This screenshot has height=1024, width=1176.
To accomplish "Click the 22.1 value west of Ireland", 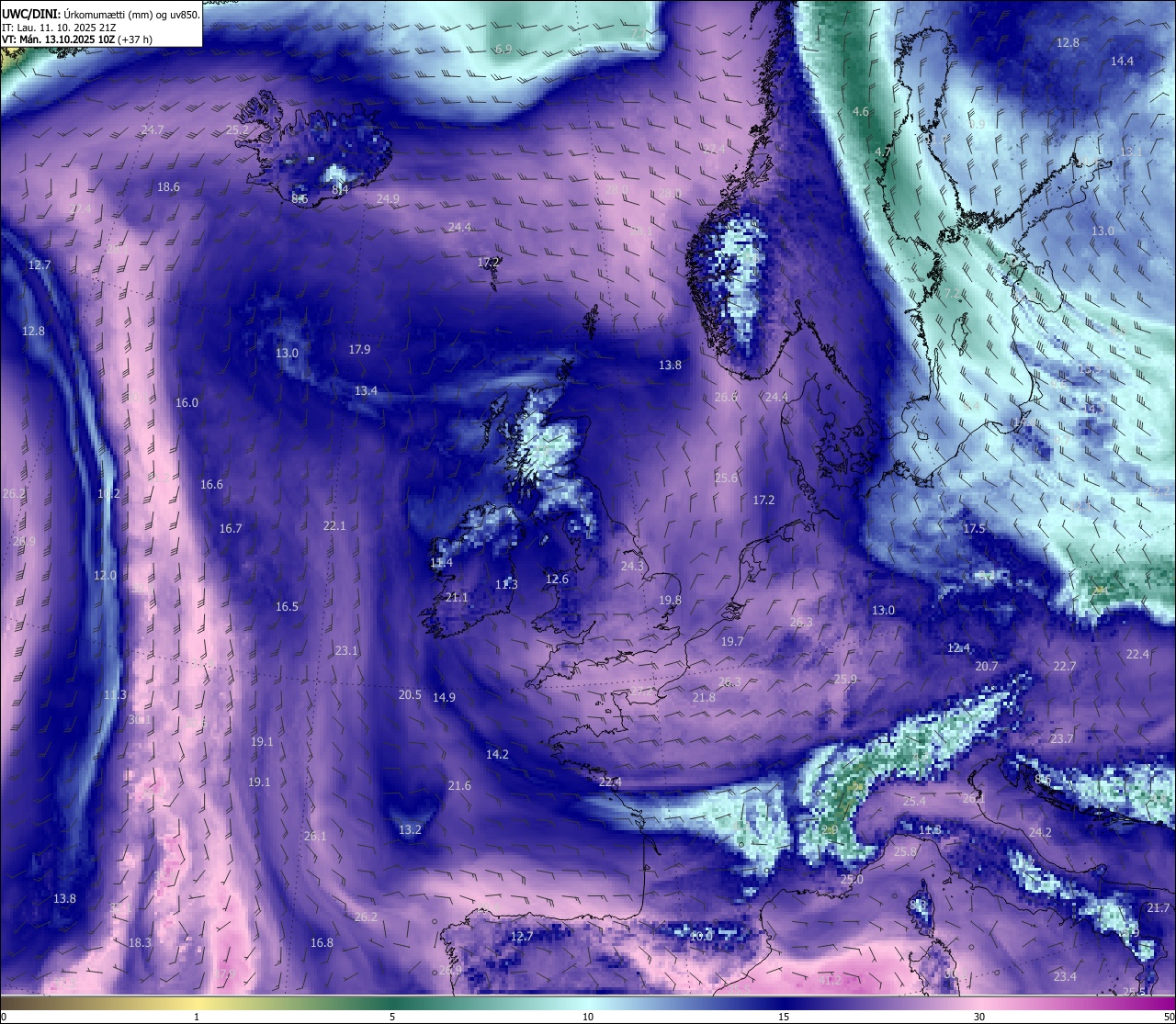I will (x=334, y=525).
